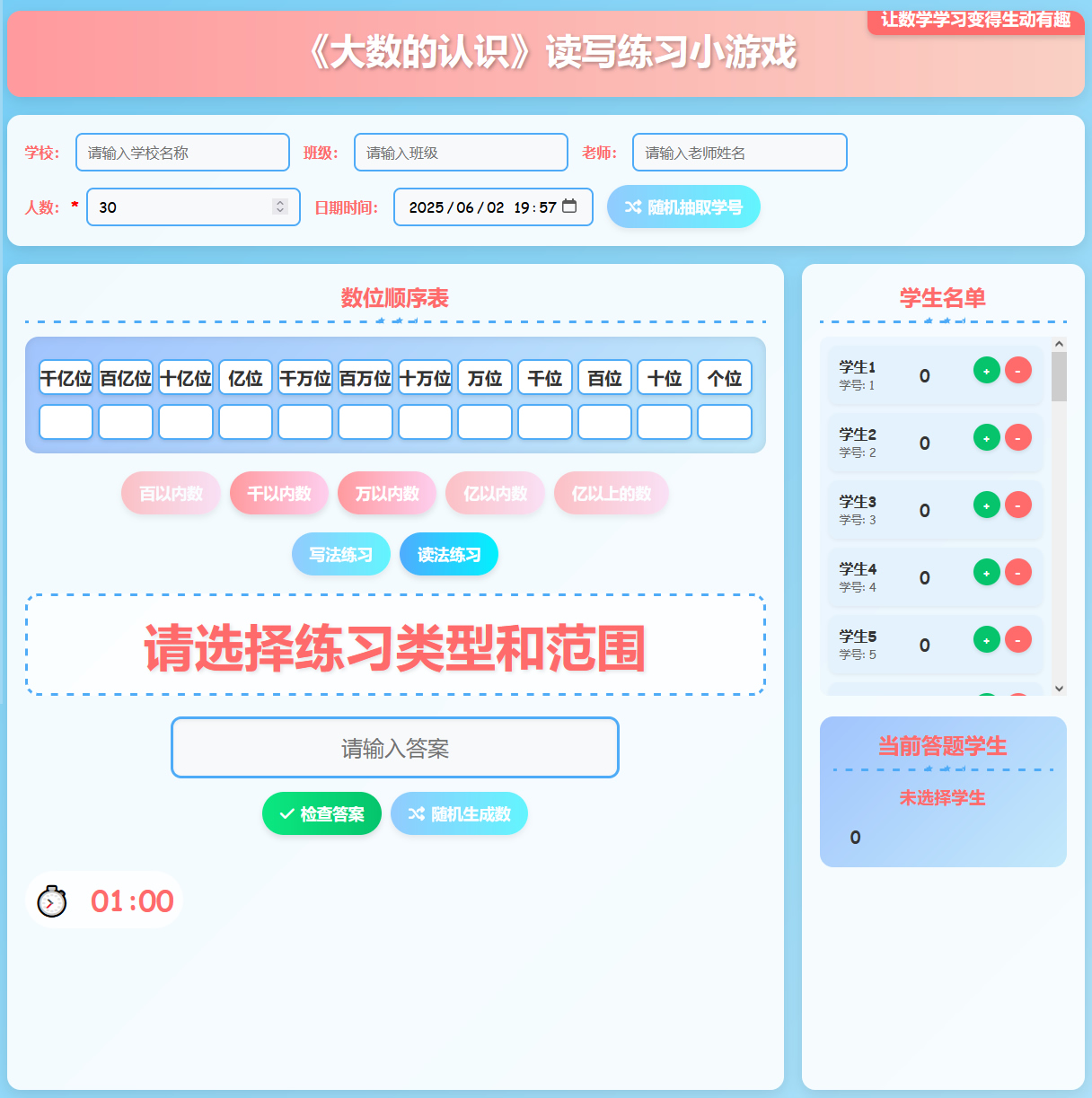
Task: Click the empty box under 万位
Action: 485,422
